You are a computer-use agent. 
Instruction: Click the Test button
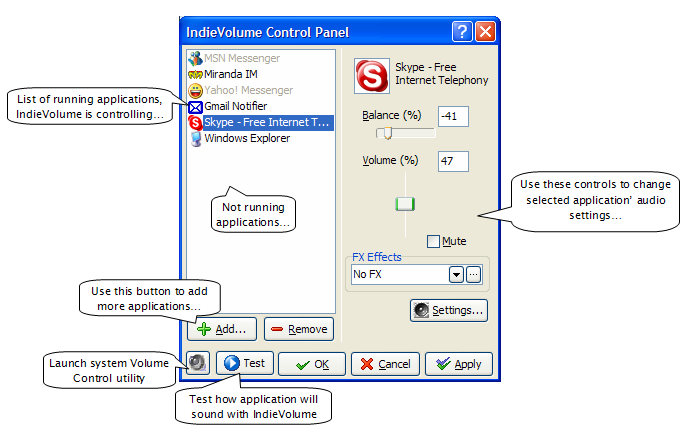point(245,363)
